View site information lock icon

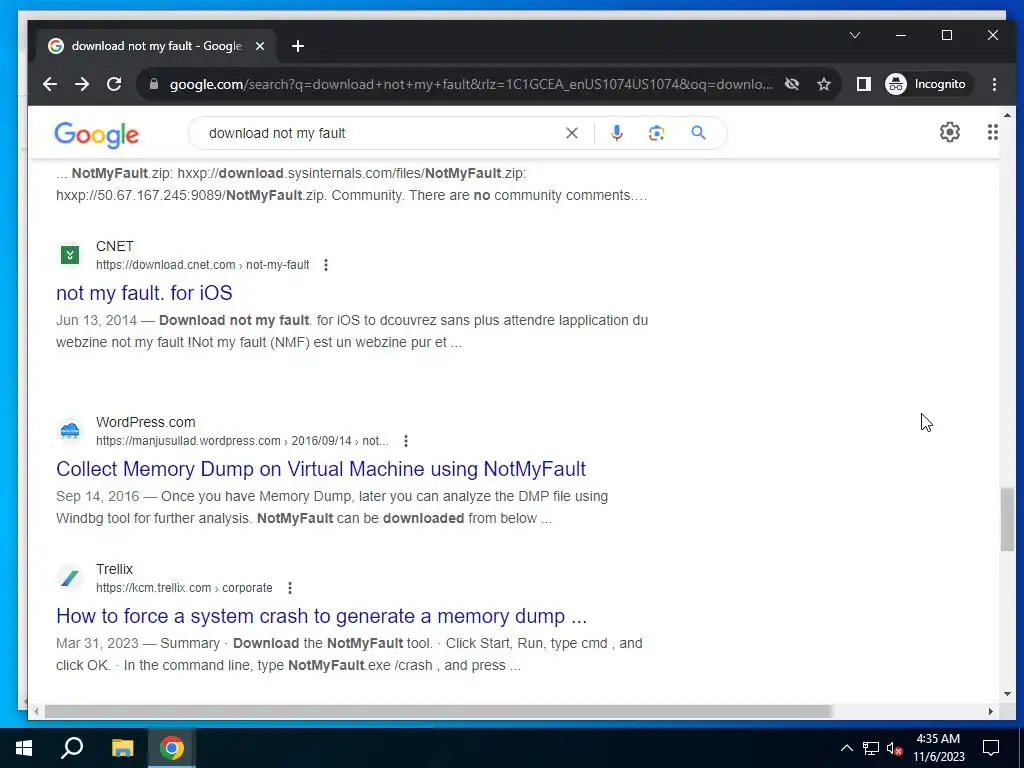click(153, 84)
